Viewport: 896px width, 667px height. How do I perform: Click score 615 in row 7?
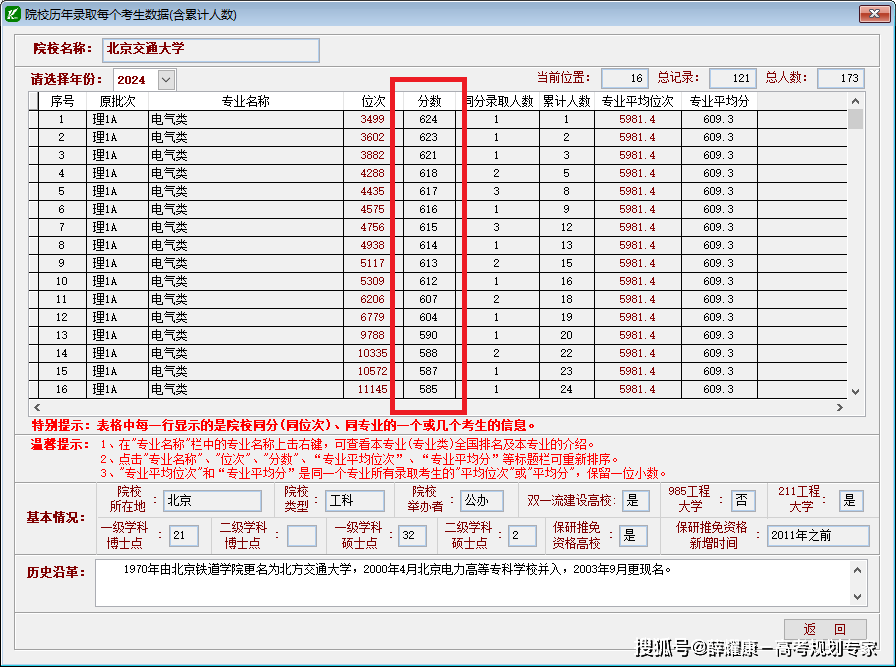pos(428,227)
